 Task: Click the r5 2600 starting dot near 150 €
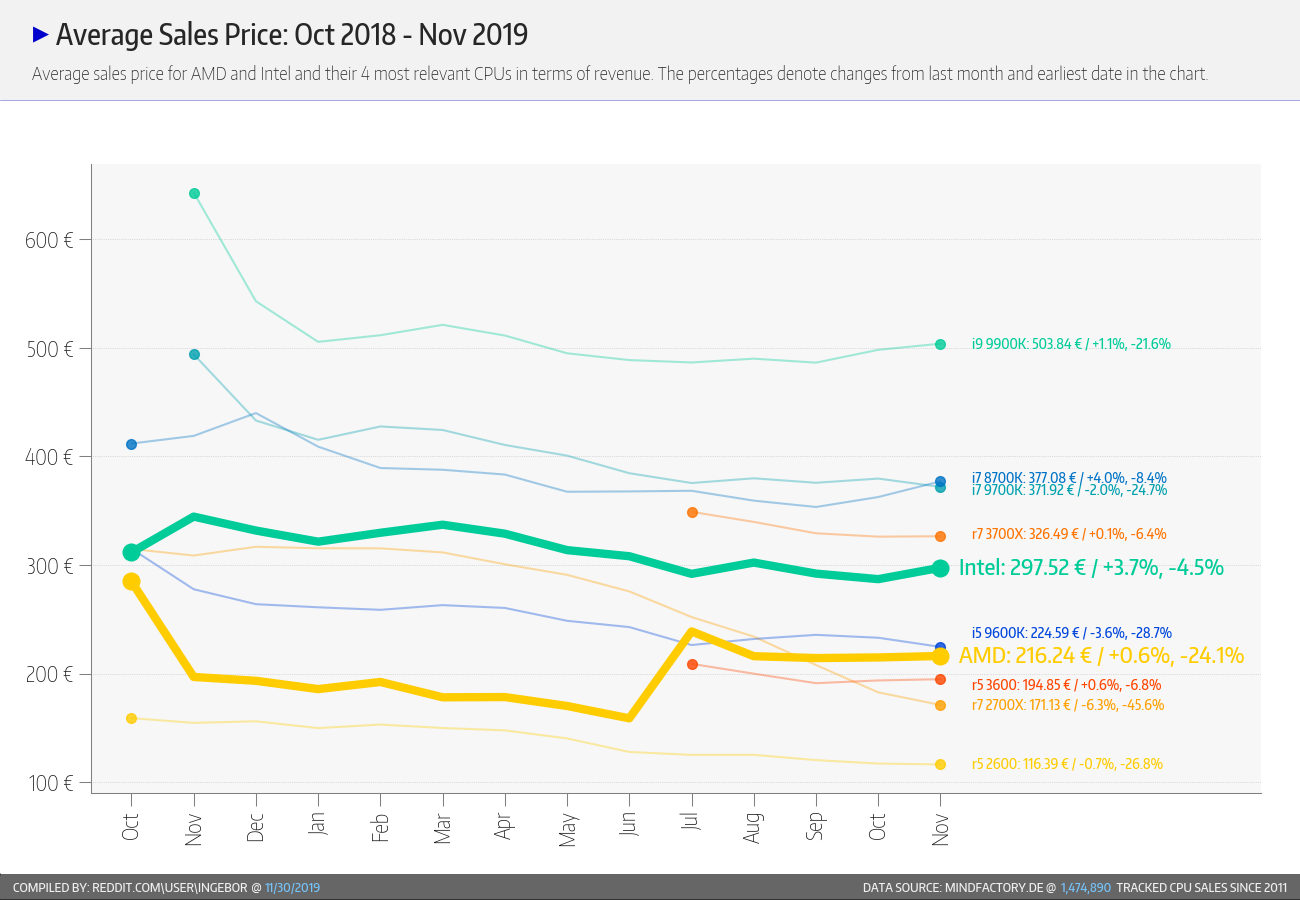131,718
